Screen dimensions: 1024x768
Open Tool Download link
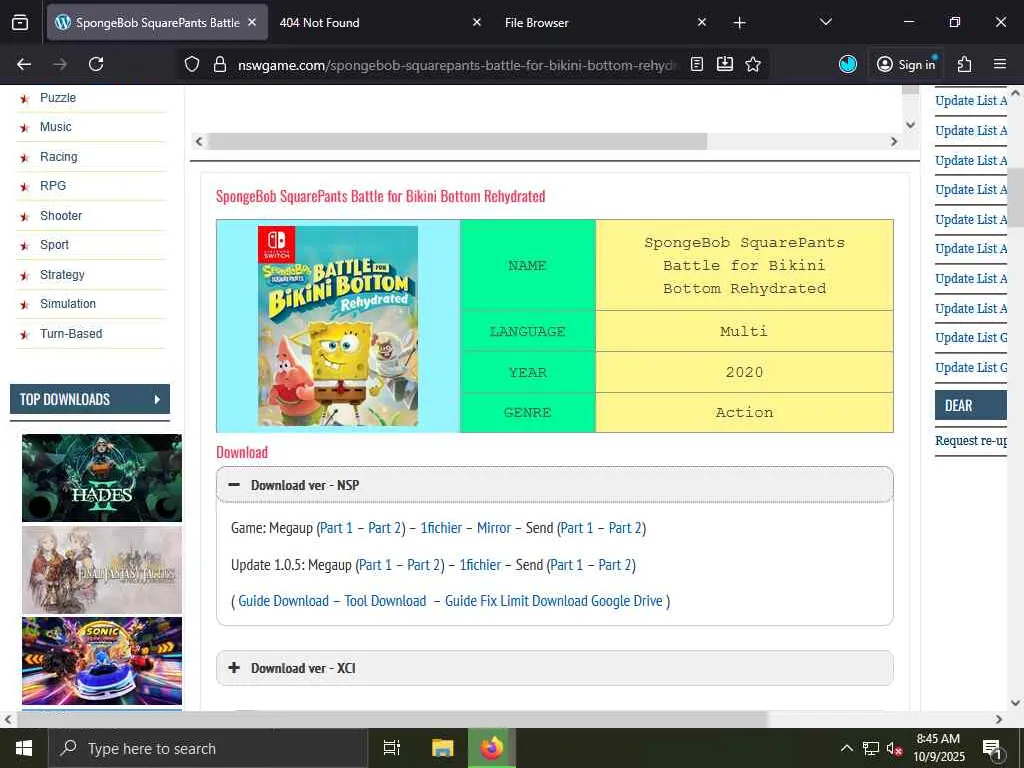point(385,601)
